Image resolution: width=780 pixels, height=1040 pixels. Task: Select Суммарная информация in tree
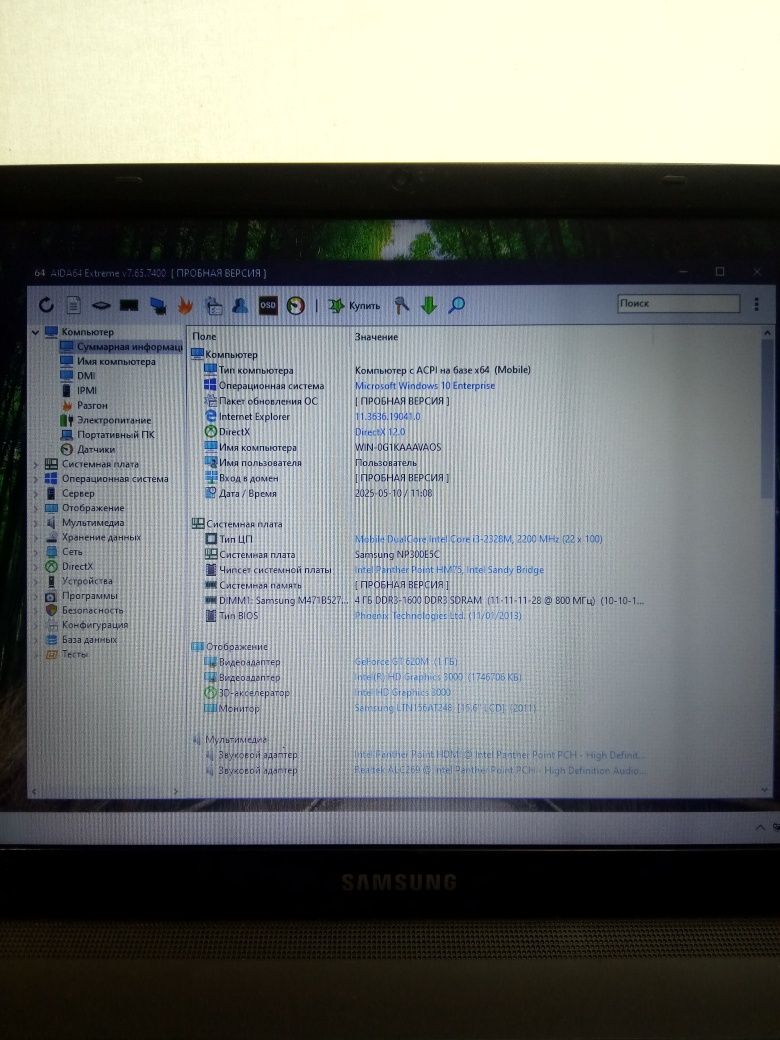(121, 346)
